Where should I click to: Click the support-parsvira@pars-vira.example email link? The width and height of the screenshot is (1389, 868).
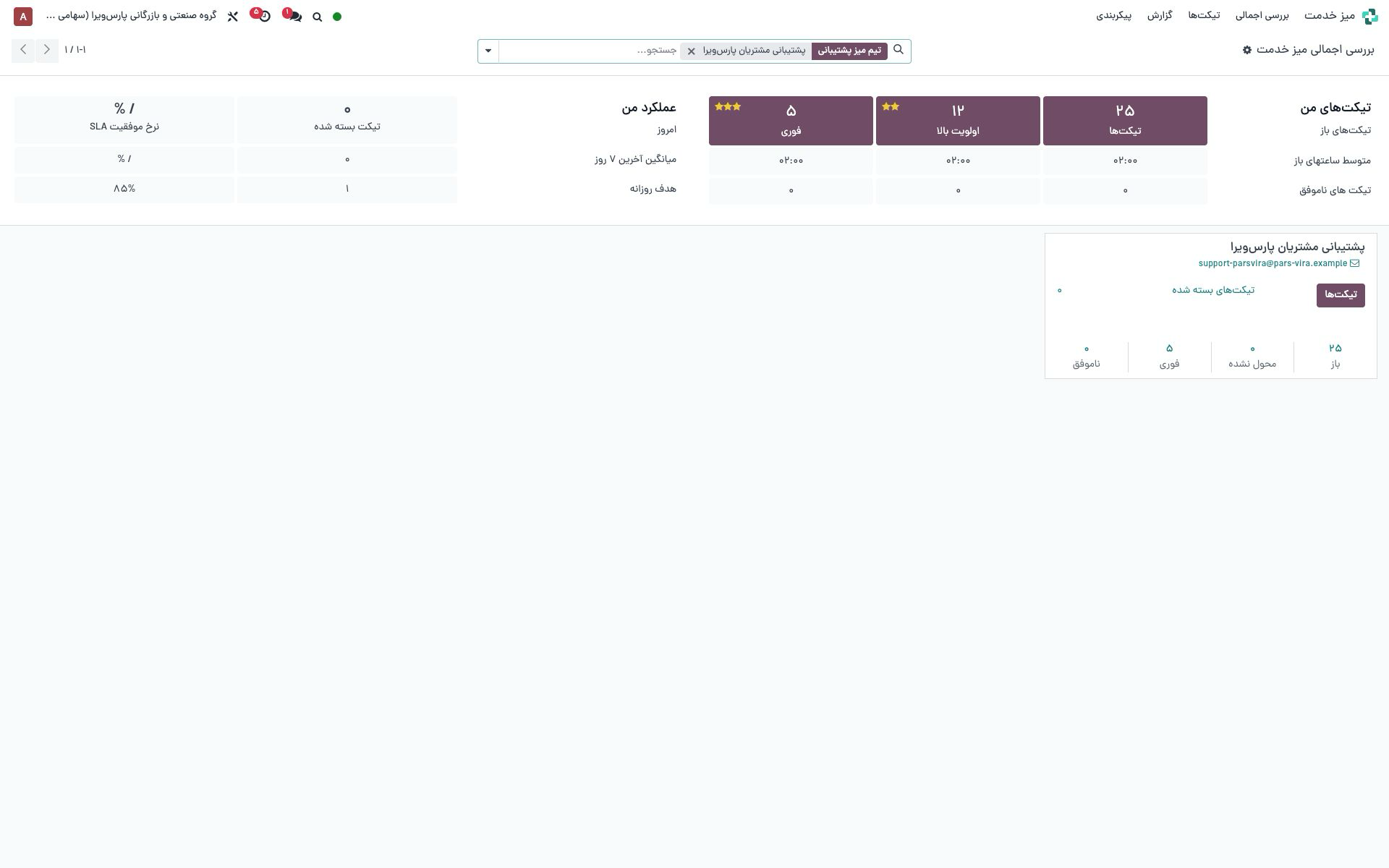coord(1273,263)
